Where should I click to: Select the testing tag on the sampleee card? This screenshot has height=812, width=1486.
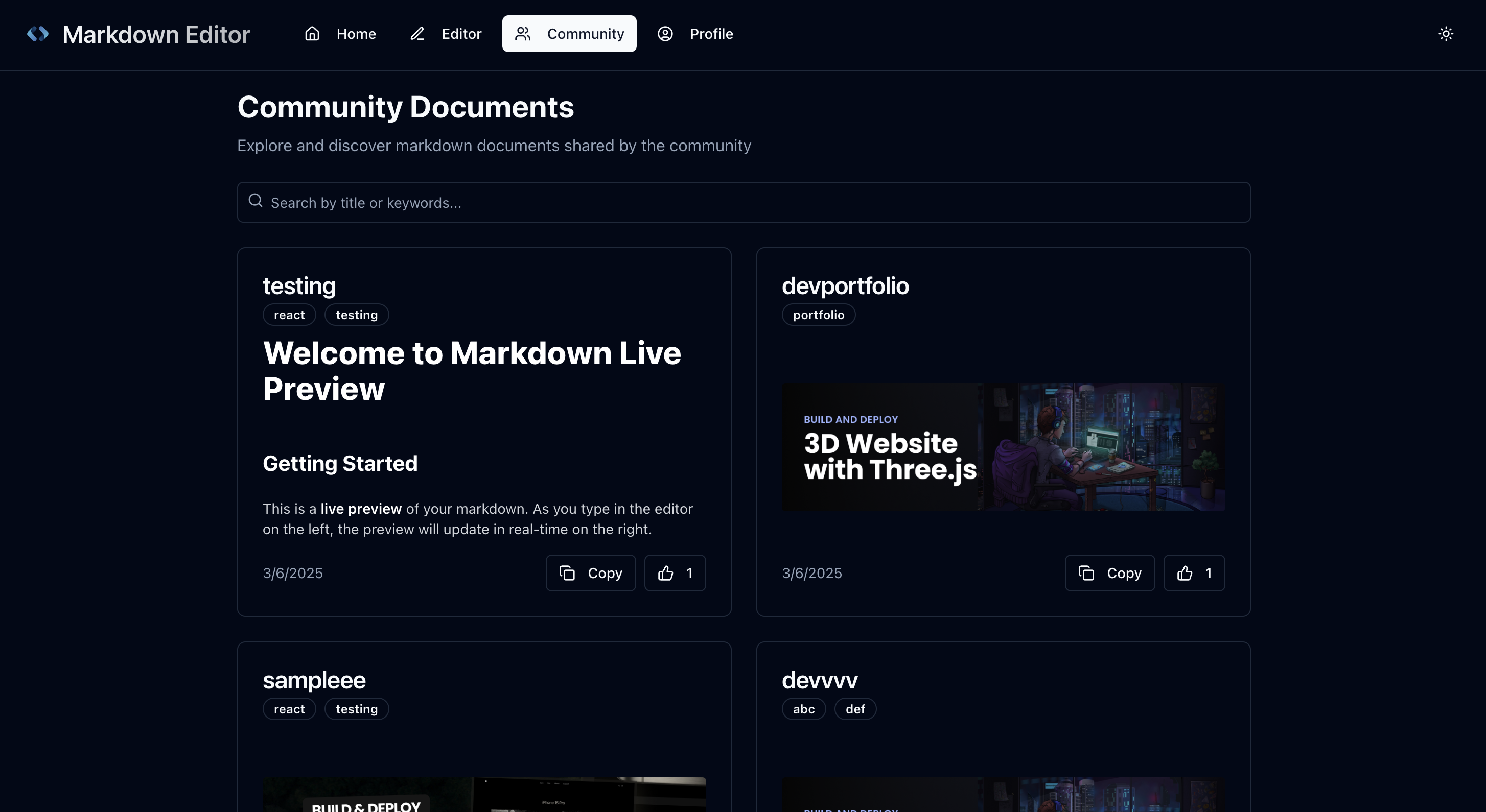coord(357,709)
